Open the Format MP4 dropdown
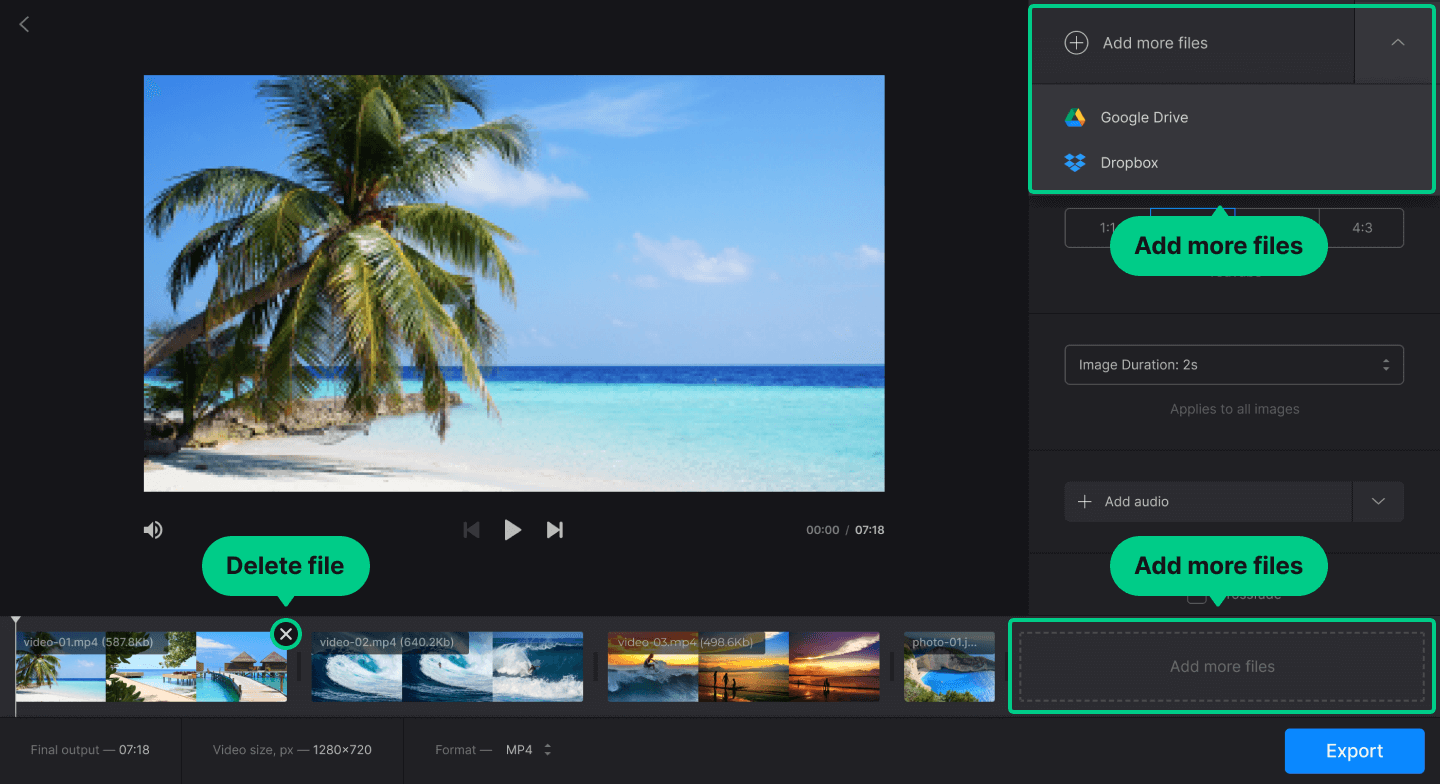 pos(528,750)
